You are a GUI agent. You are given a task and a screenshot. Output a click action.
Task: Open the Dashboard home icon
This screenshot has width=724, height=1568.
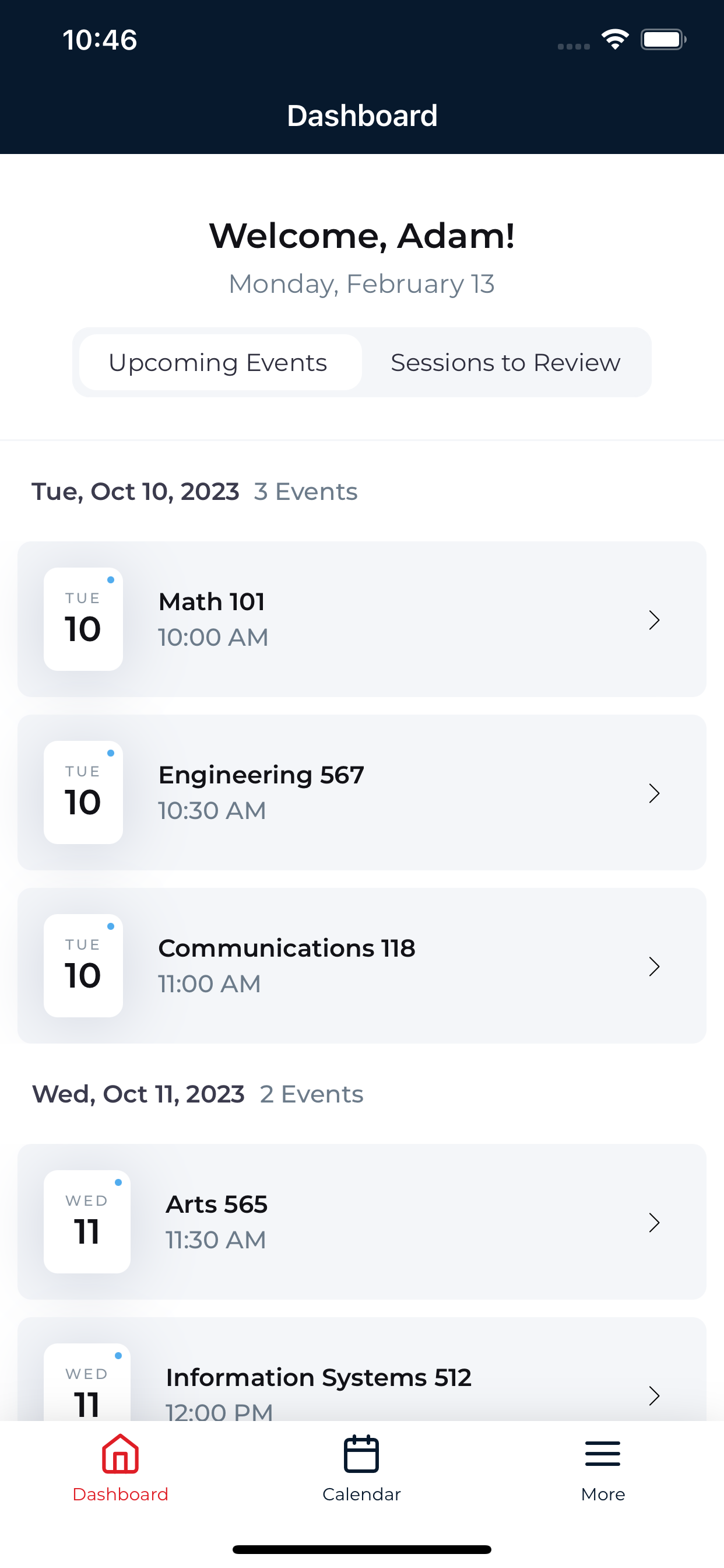tap(121, 1454)
